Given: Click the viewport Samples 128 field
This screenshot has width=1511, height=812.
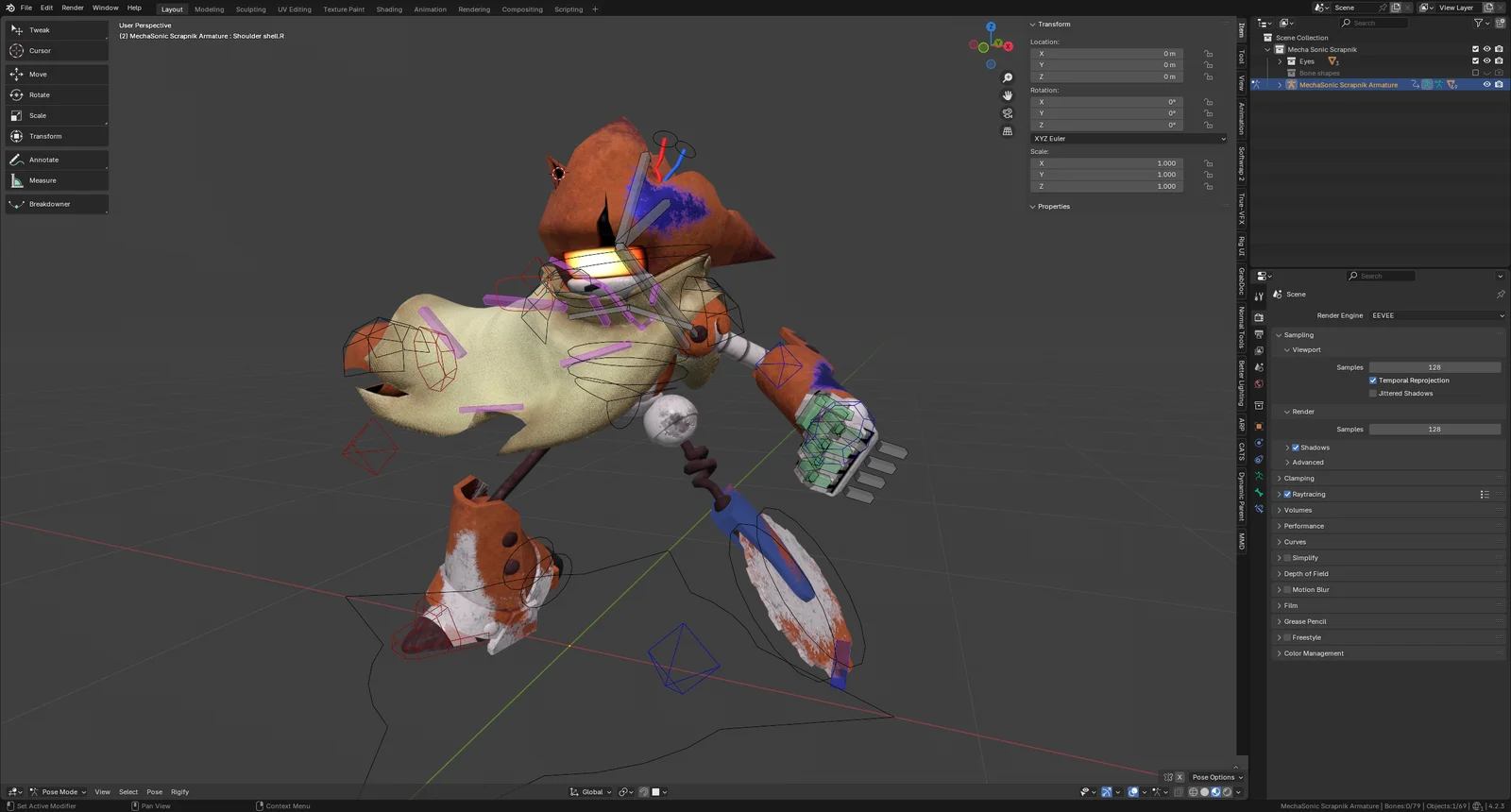Looking at the screenshot, I should pyautogui.click(x=1435, y=367).
